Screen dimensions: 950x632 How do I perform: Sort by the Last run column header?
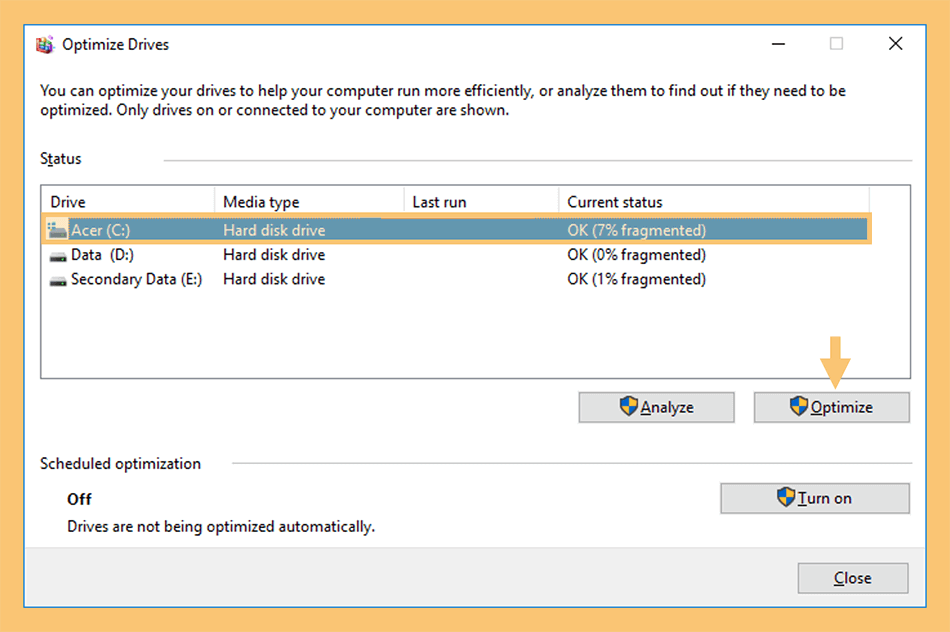coord(481,202)
